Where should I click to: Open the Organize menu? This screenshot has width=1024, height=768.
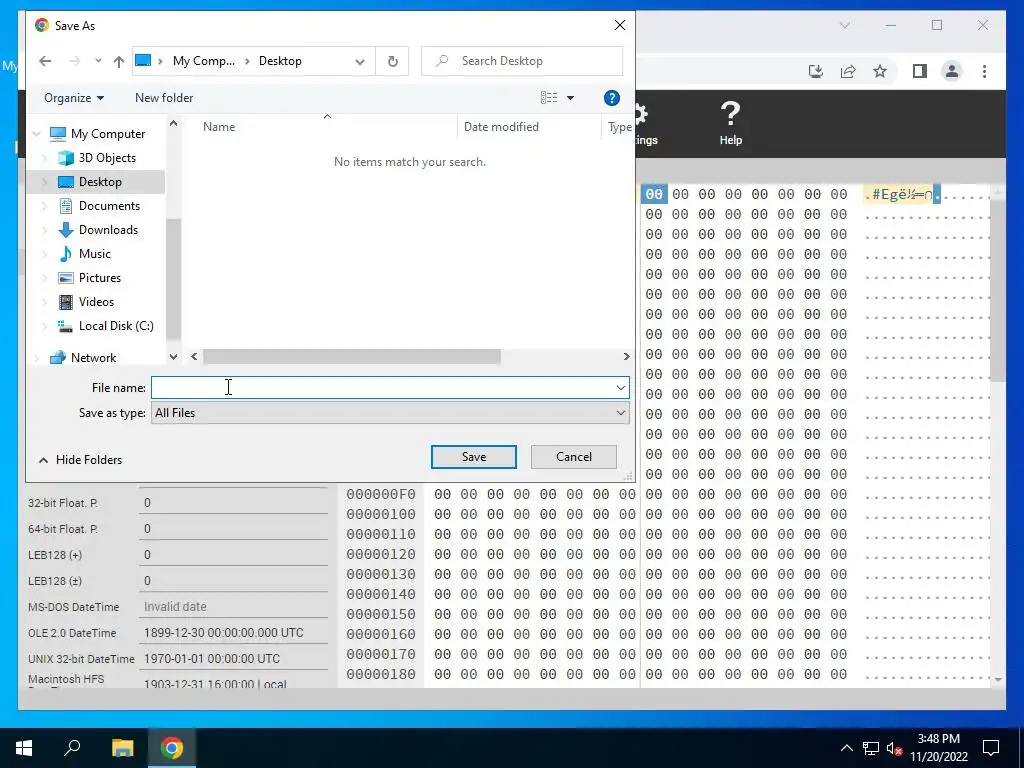[74, 98]
